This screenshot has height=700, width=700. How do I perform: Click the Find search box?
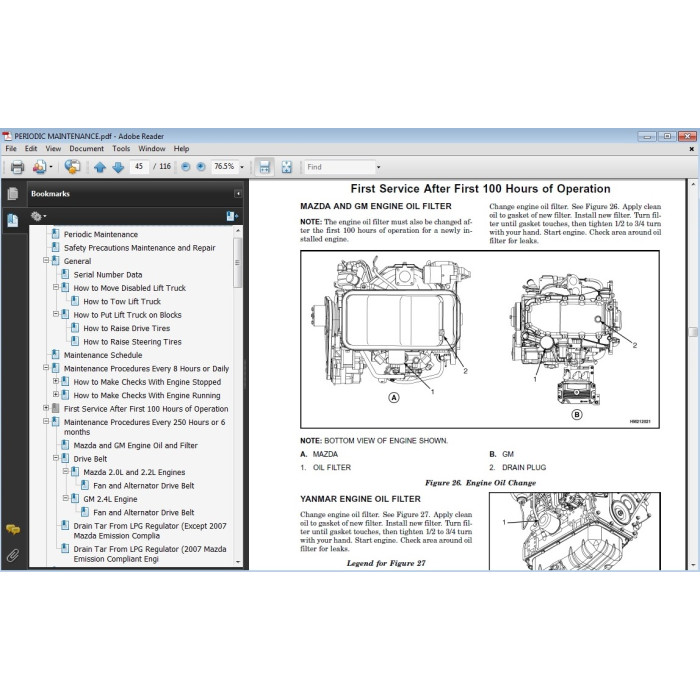pos(339,167)
